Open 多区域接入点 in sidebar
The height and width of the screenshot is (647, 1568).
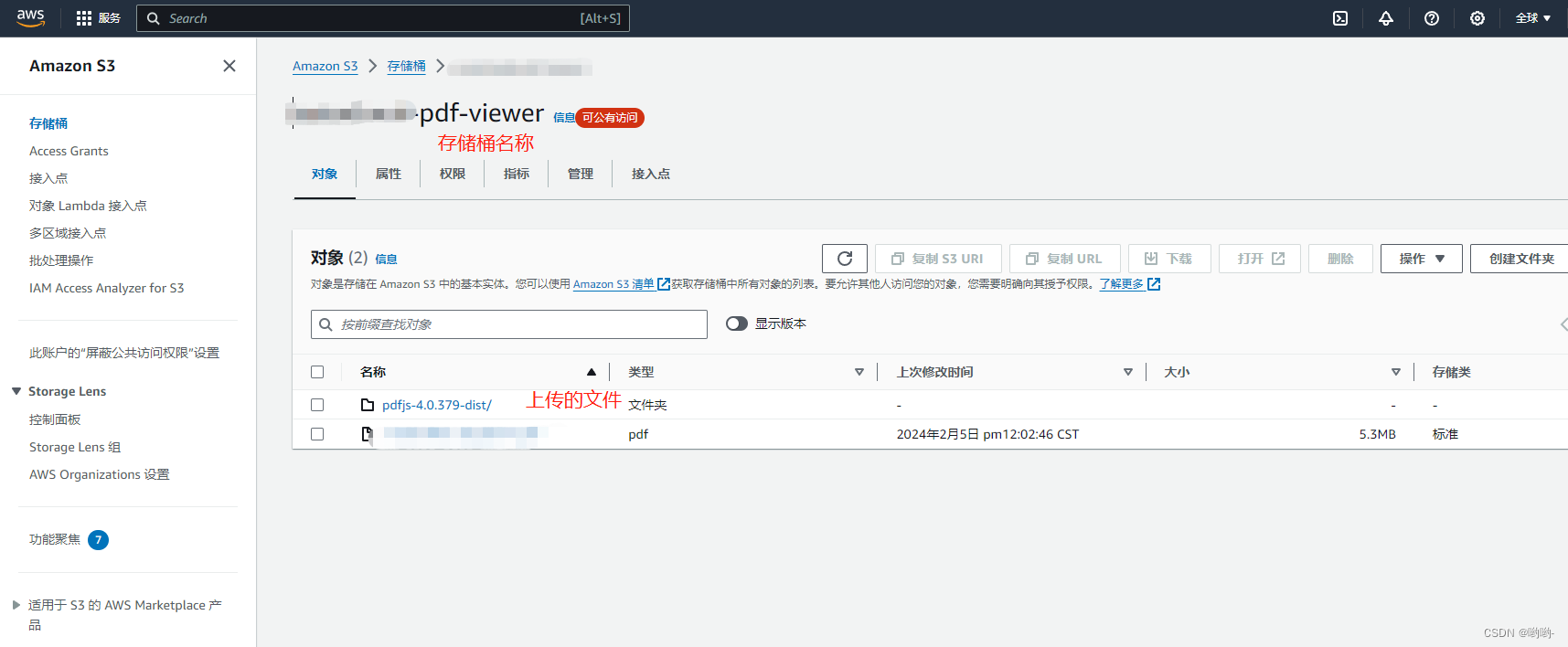[68, 233]
